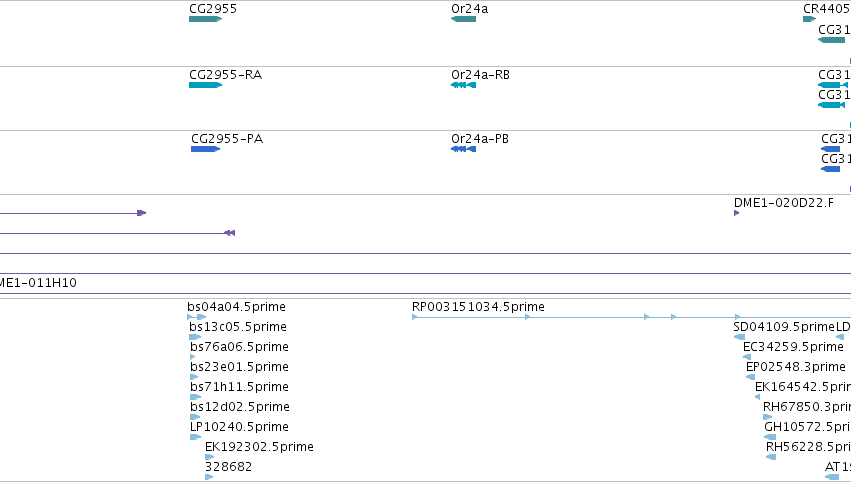
Task: Click the EC34259.5prime EST glyph
Action: (x=747, y=357)
